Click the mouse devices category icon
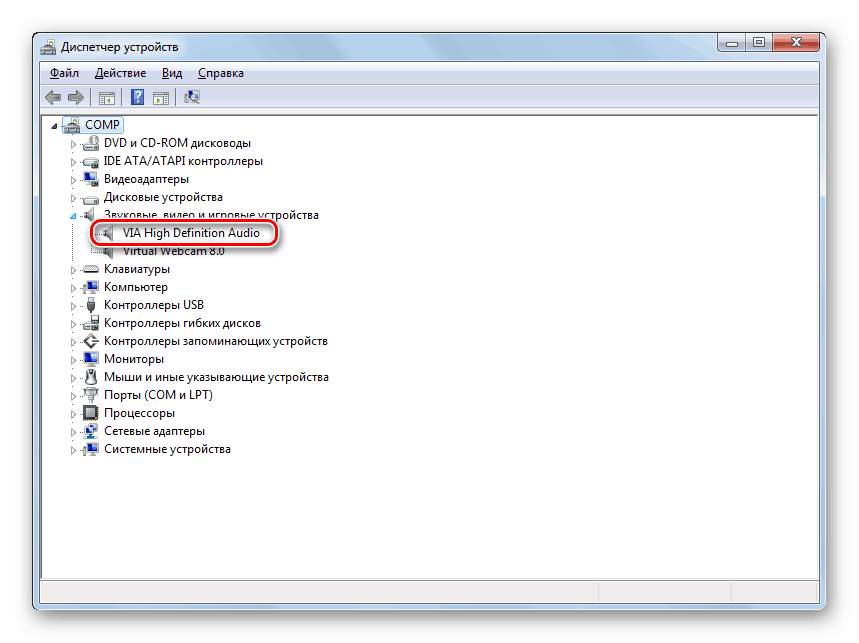This screenshot has width=859, height=643. 91,377
